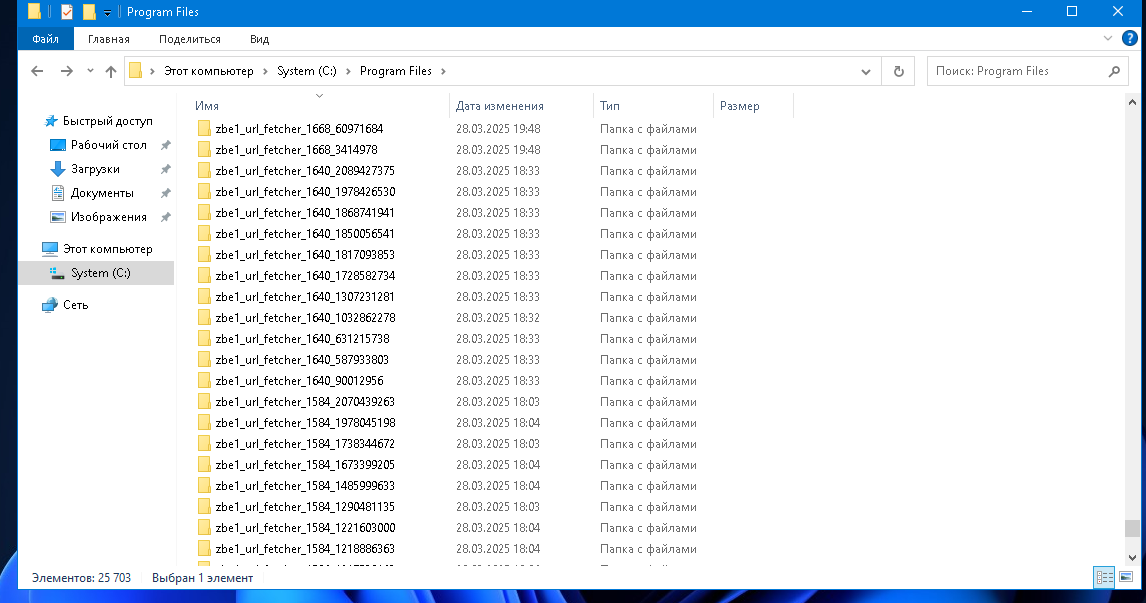Viewport: 1146px width, 603px height.
Task: Open the address bar history dropdown
Action: click(867, 71)
